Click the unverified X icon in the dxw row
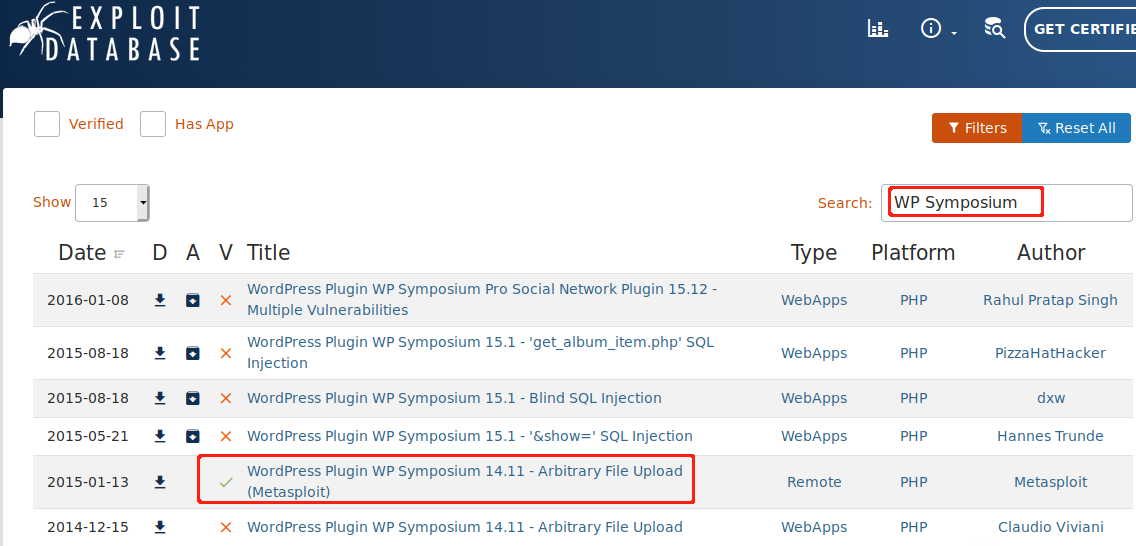 pyautogui.click(x=226, y=398)
